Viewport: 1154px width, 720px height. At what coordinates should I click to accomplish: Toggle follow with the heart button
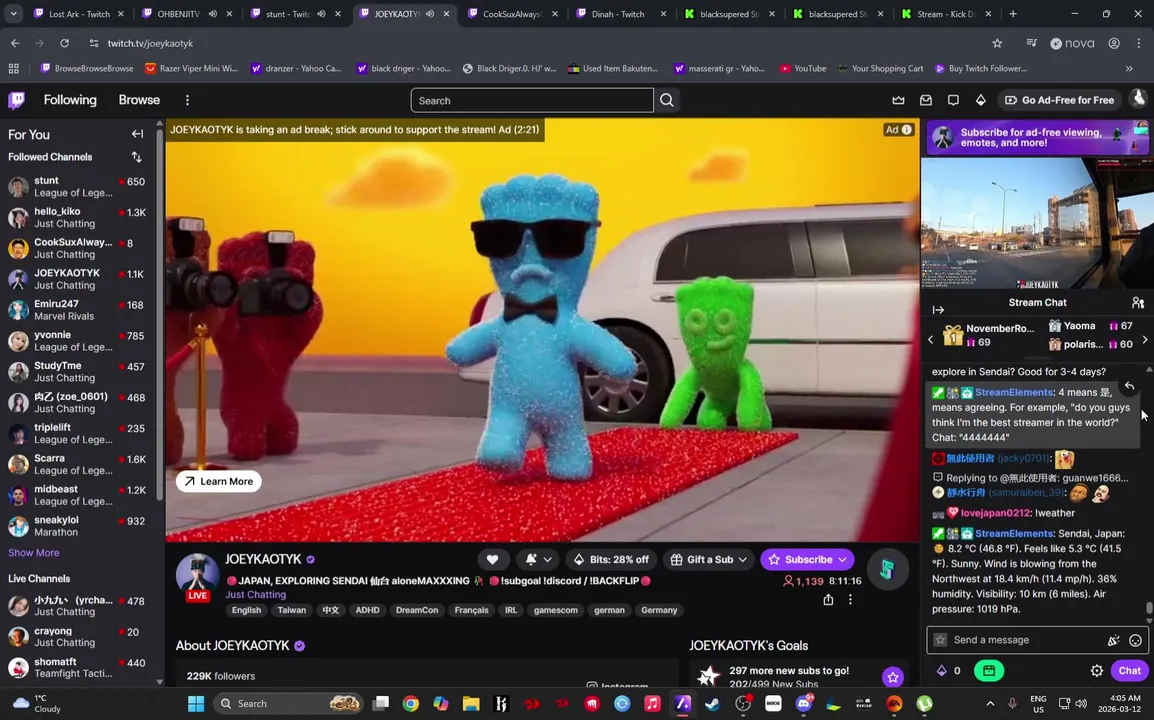pos(492,560)
